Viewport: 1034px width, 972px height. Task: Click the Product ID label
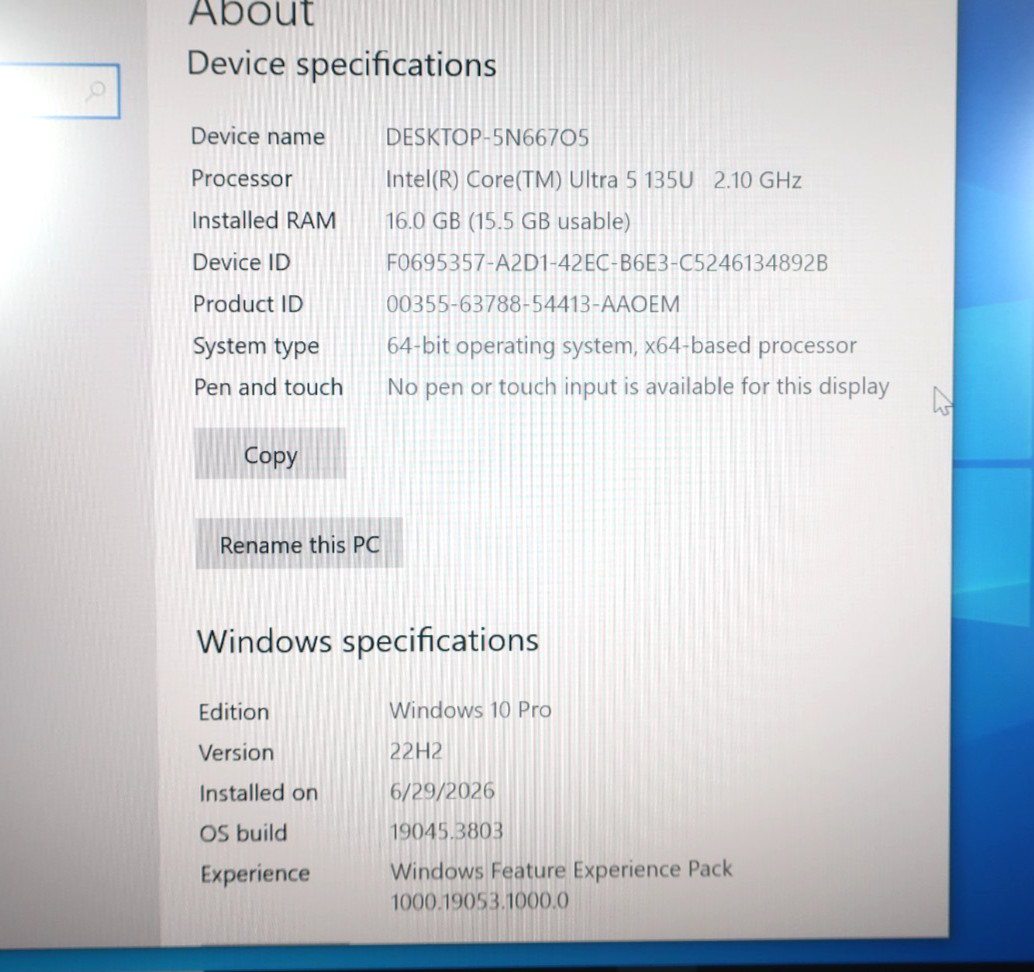pyautogui.click(x=248, y=304)
